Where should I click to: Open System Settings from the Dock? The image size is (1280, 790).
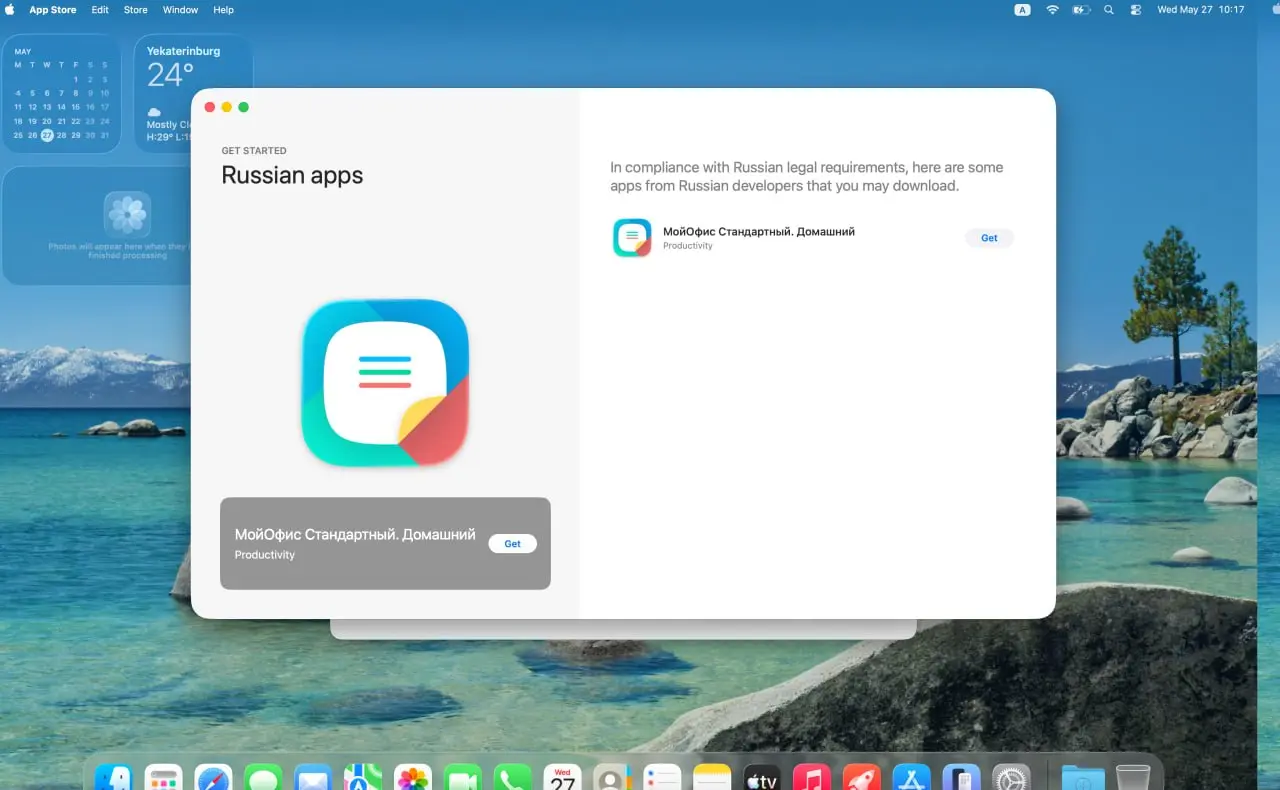click(1011, 779)
